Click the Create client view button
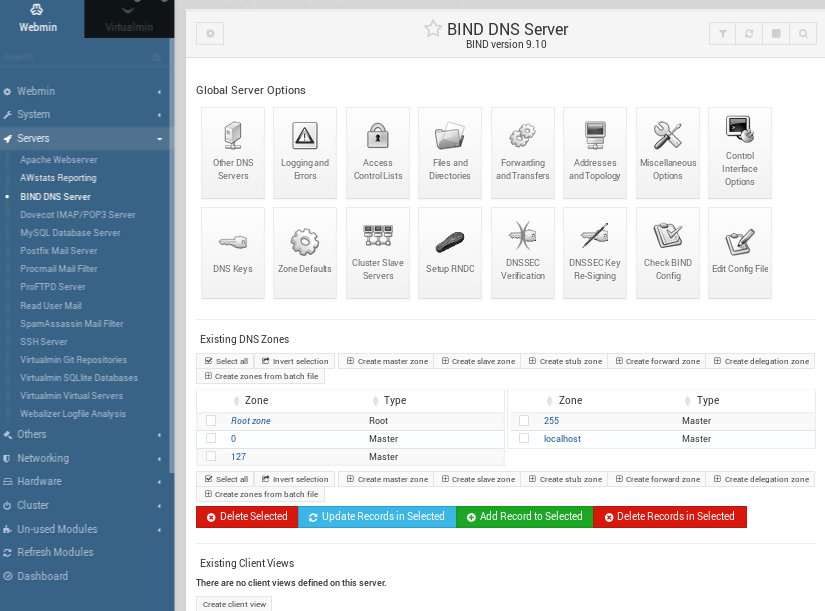Screen dimensions: 825x611 tap(234, 604)
